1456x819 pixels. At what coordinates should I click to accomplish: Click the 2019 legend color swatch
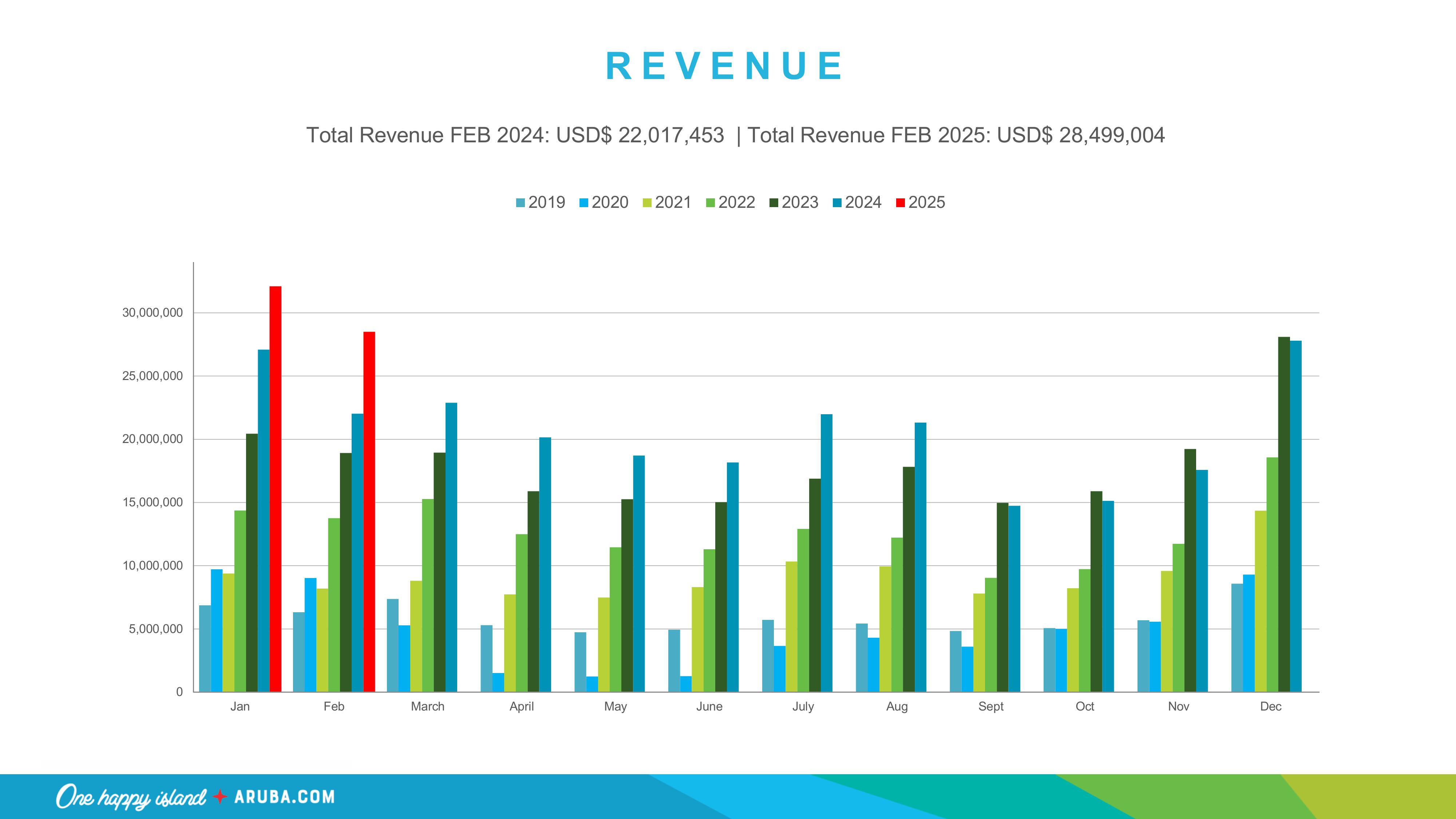coord(521,203)
